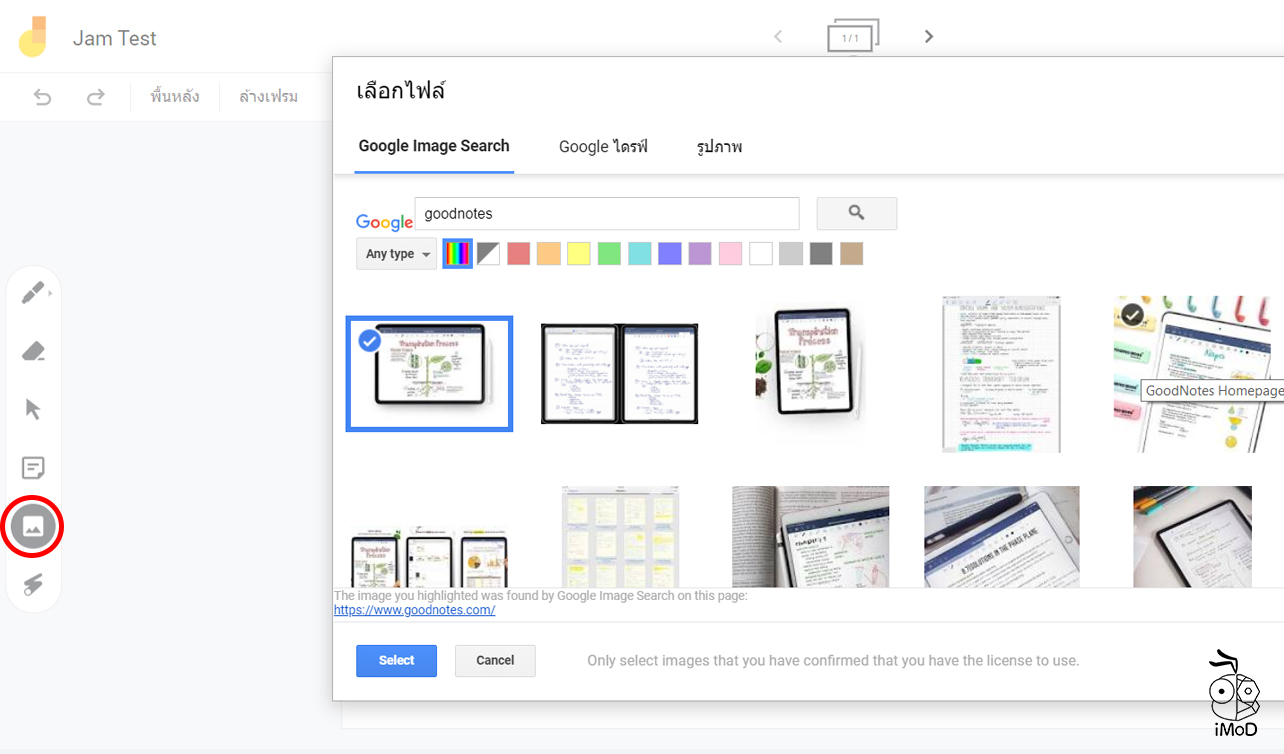
Task: Select the Pen tool in the sidebar
Action: (33, 292)
